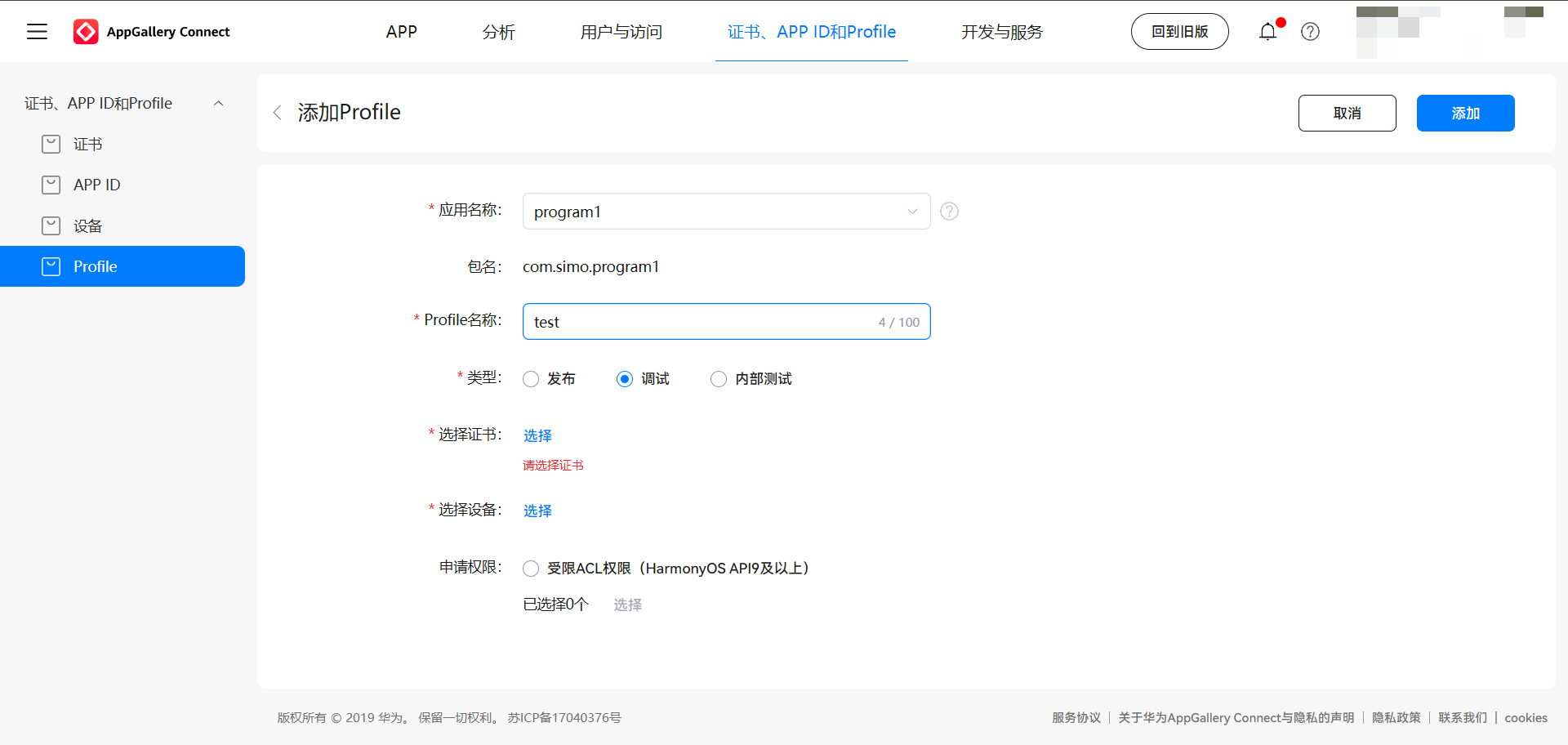Open the APP top navigation tab
The height and width of the screenshot is (745, 1568).
coord(402,32)
